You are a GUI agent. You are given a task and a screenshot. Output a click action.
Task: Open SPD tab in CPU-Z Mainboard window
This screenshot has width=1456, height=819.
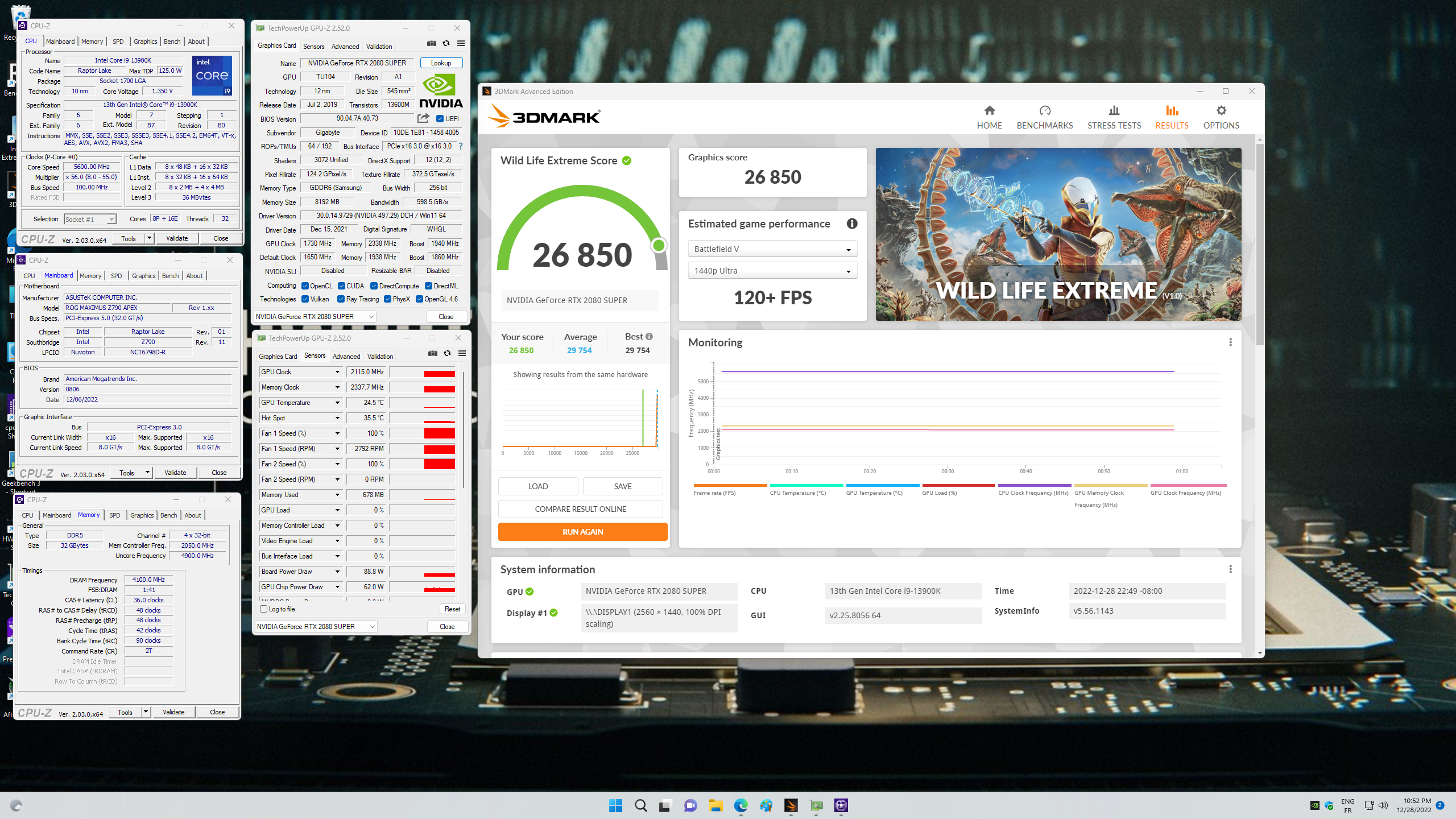(116, 276)
